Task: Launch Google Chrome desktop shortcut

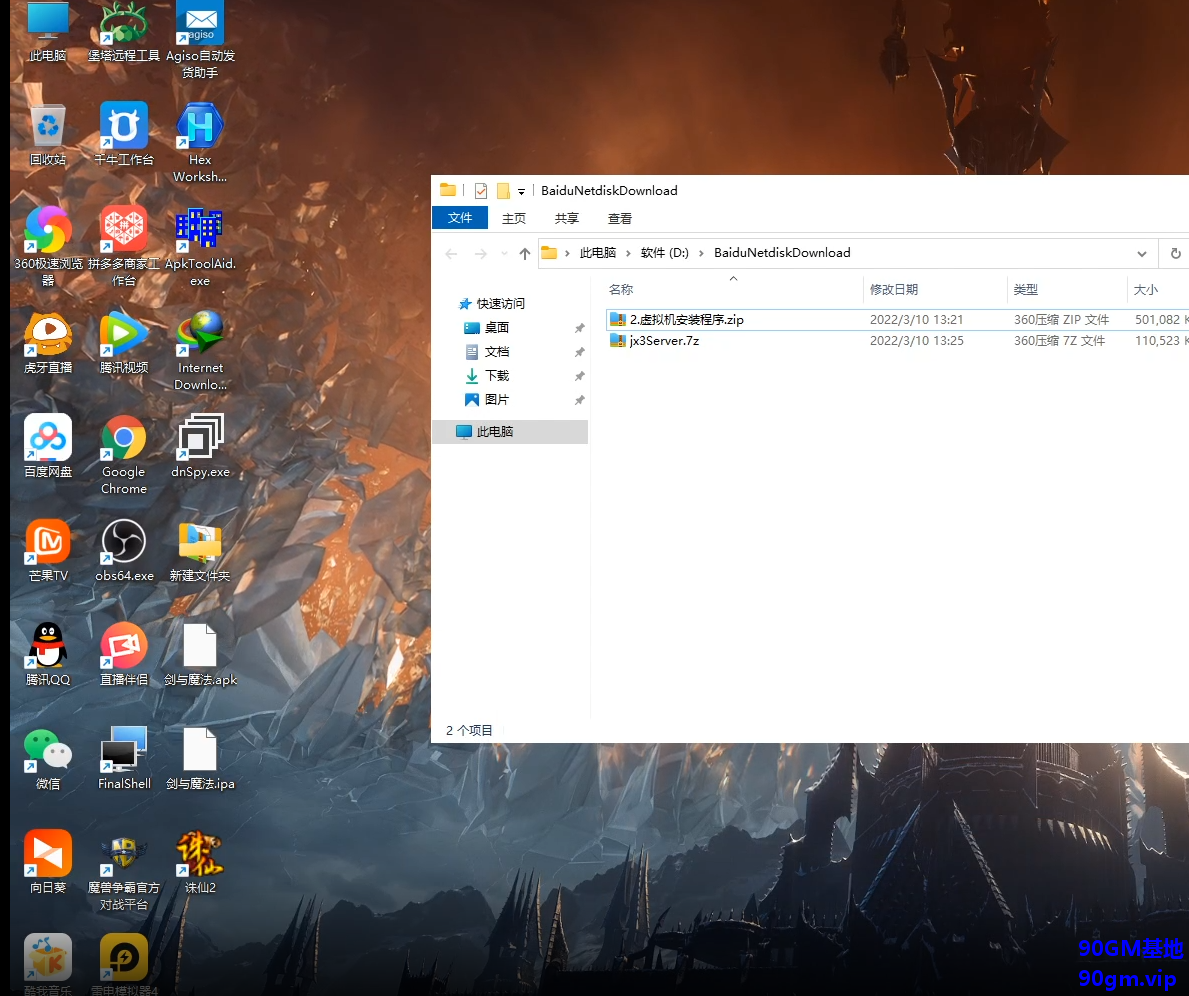Action: click(124, 455)
